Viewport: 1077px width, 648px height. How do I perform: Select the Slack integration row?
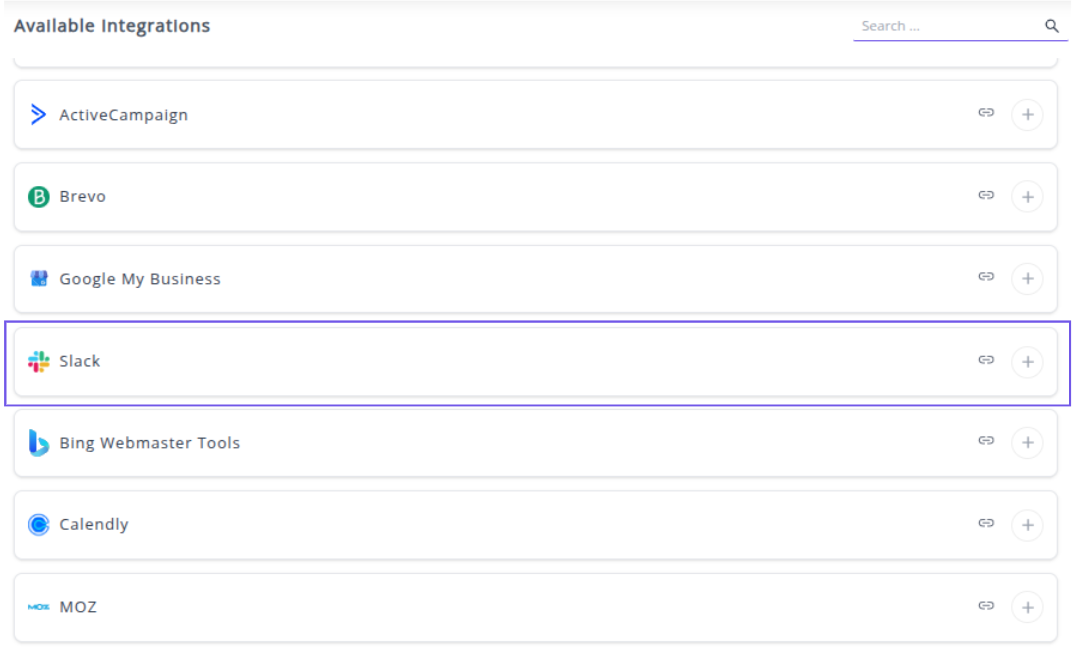pyautogui.click(x=500, y=362)
